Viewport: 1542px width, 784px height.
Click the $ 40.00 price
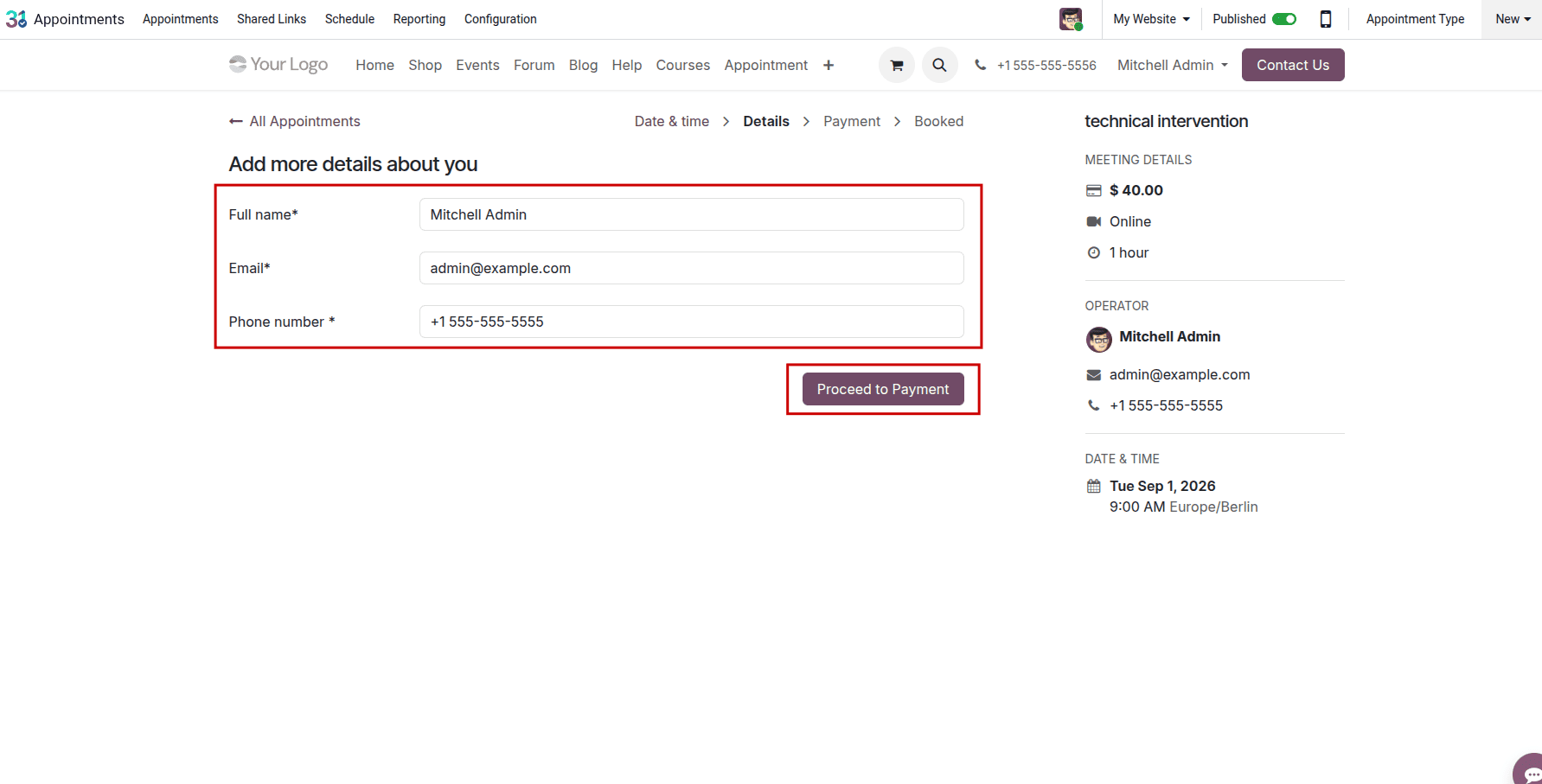[x=1136, y=190]
